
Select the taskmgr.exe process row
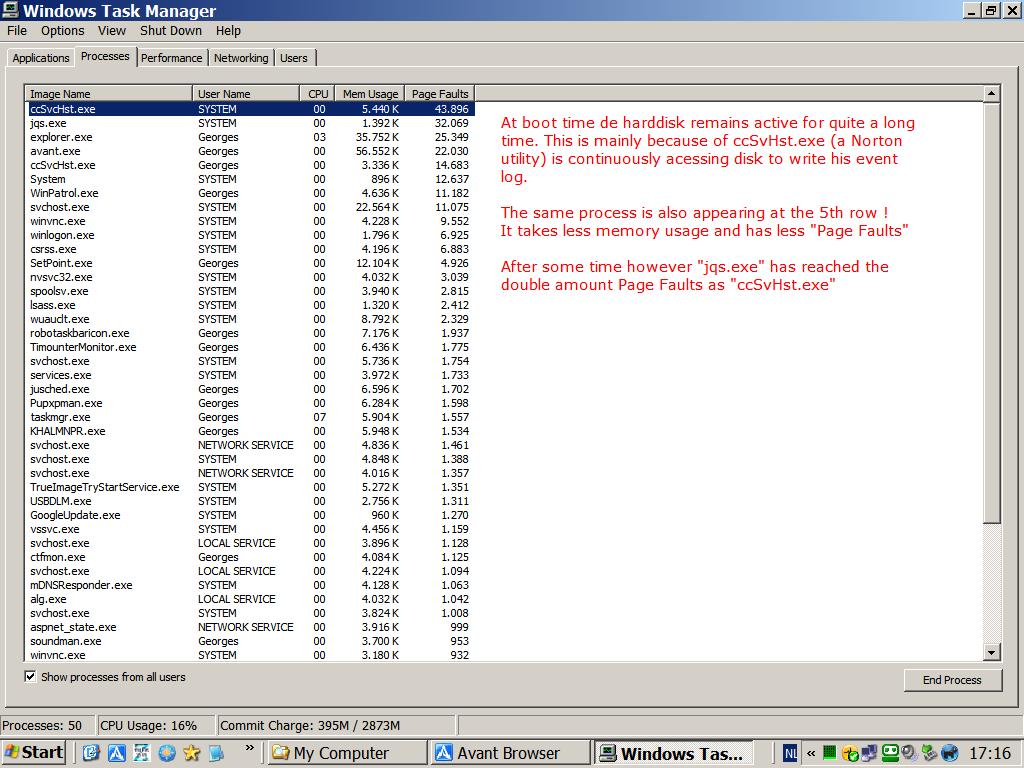click(250, 417)
